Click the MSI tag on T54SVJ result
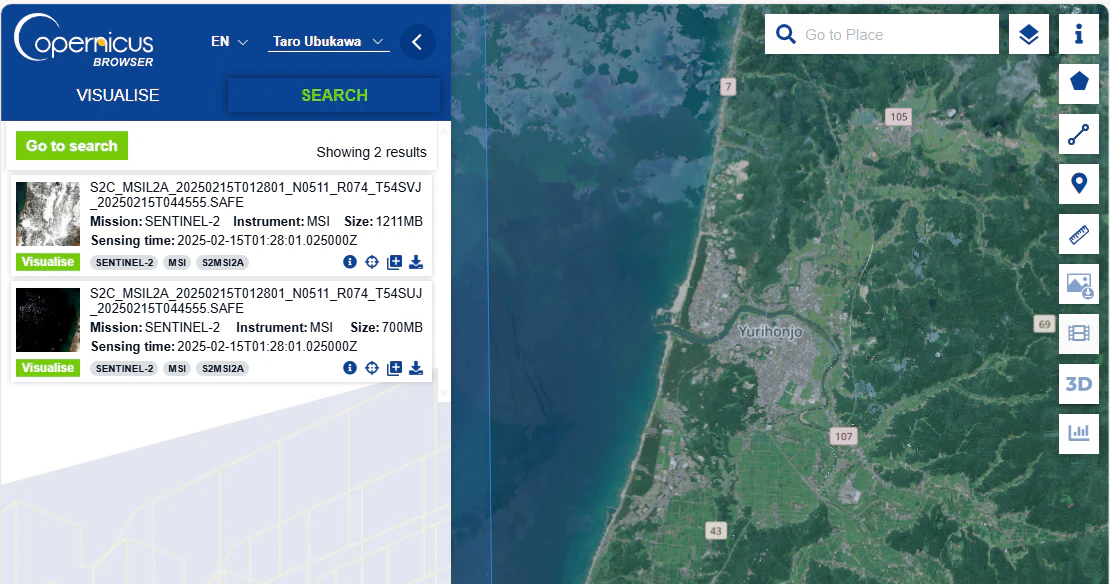The width and height of the screenshot is (1110, 584). (177, 263)
